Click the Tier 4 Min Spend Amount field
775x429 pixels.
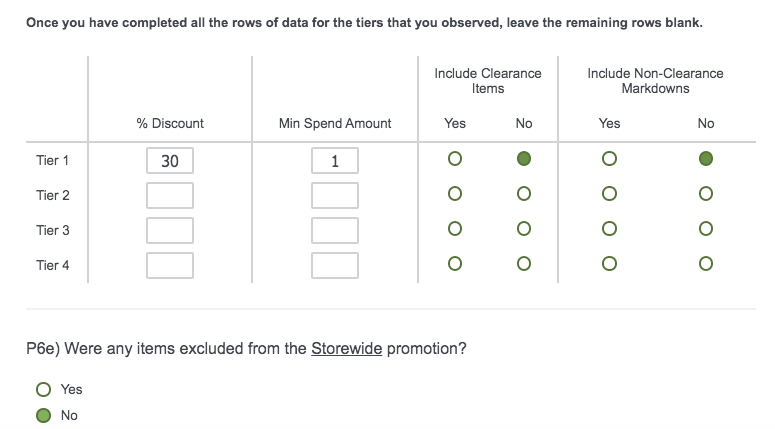pos(335,265)
